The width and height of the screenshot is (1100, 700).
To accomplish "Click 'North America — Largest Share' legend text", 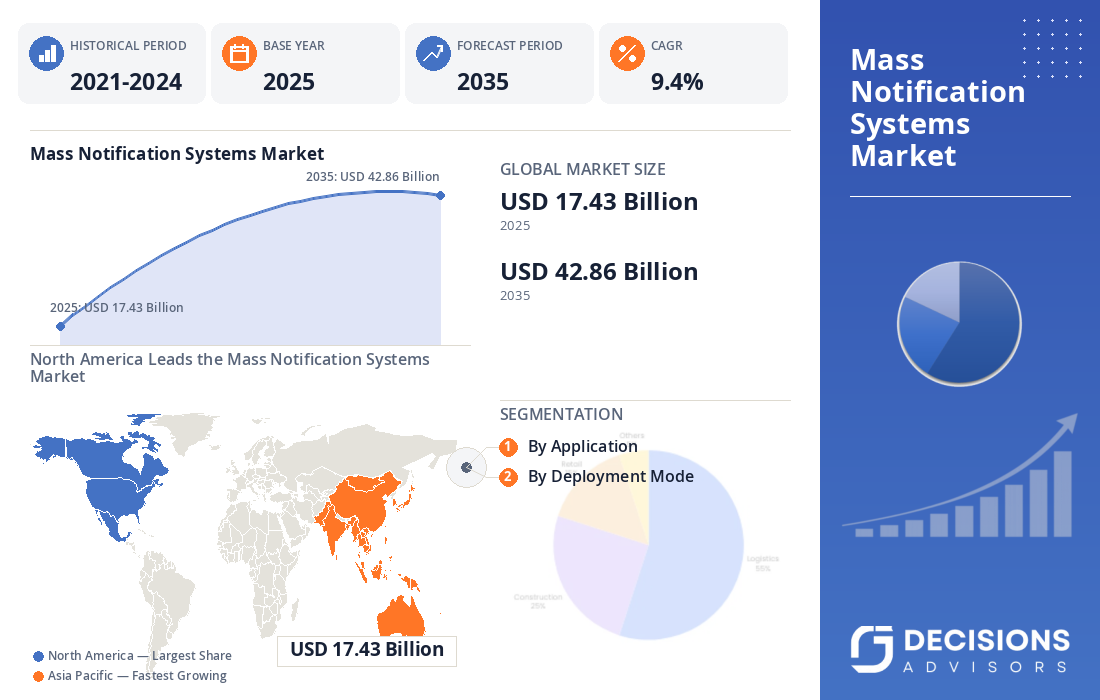I will point(140,656).
